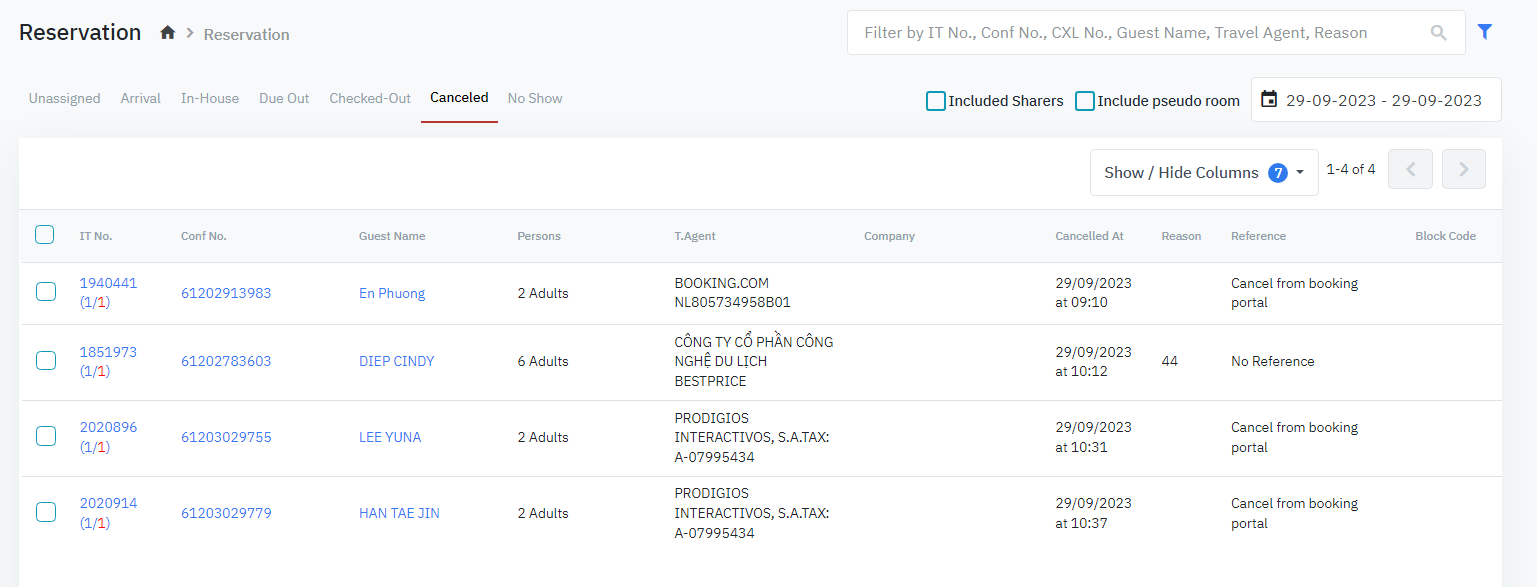
Task: Open the date range 29-09-2023 picker
Action: [1383, 100]
